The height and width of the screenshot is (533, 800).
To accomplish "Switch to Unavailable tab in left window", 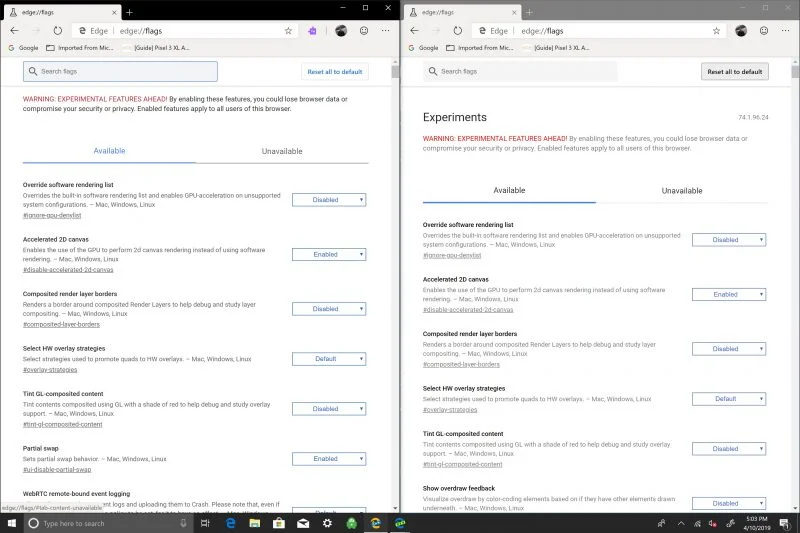I will [282, 151].
